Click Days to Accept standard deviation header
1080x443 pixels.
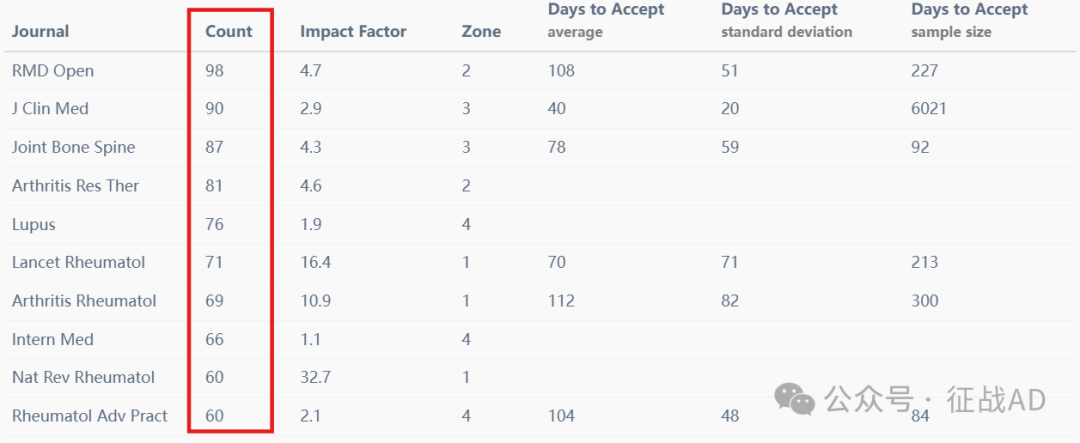pos(787,20)
